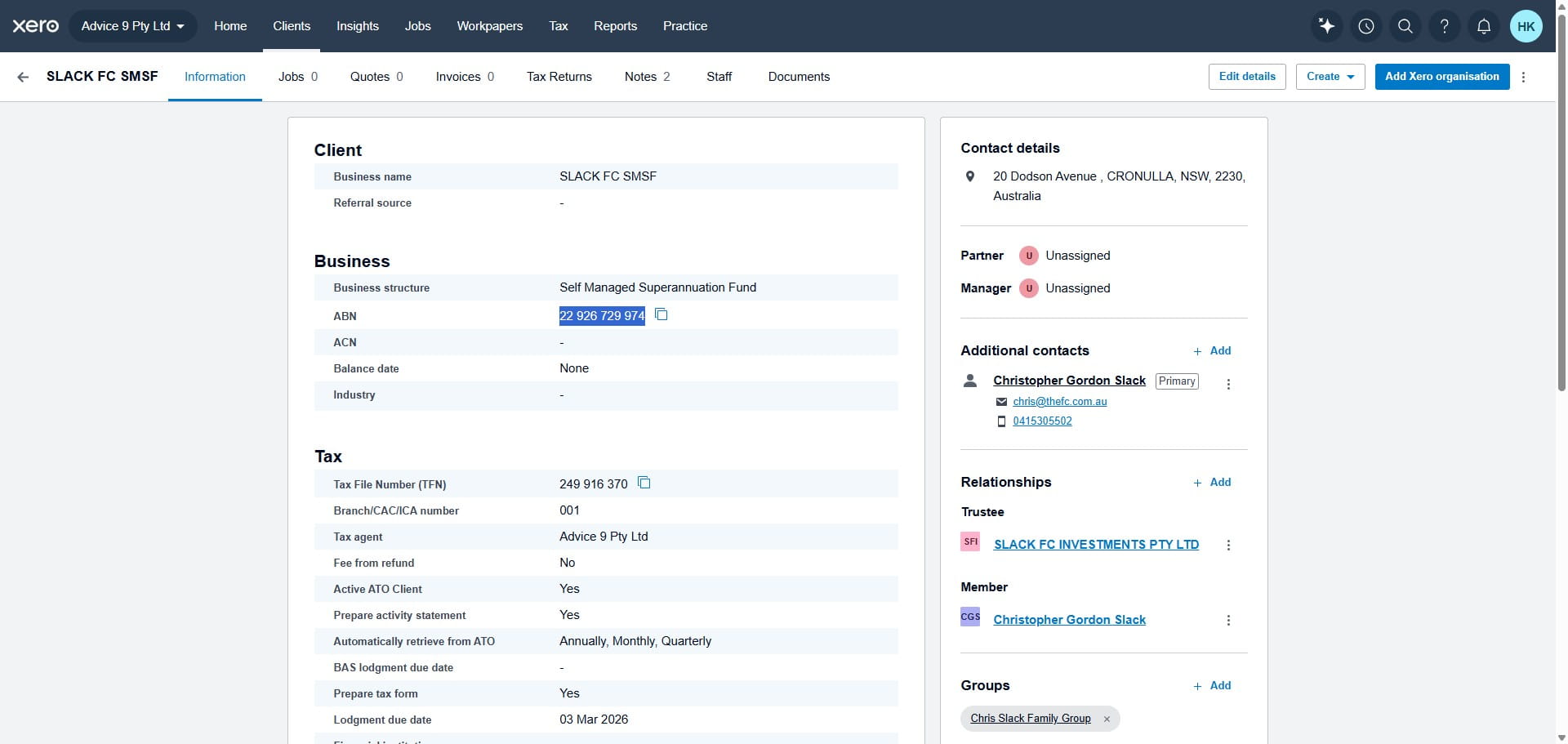The width and height of the screenshot is (1568, 744).
Task: Click the TFN value 249 916 370
Action: [x=594, y=484]
